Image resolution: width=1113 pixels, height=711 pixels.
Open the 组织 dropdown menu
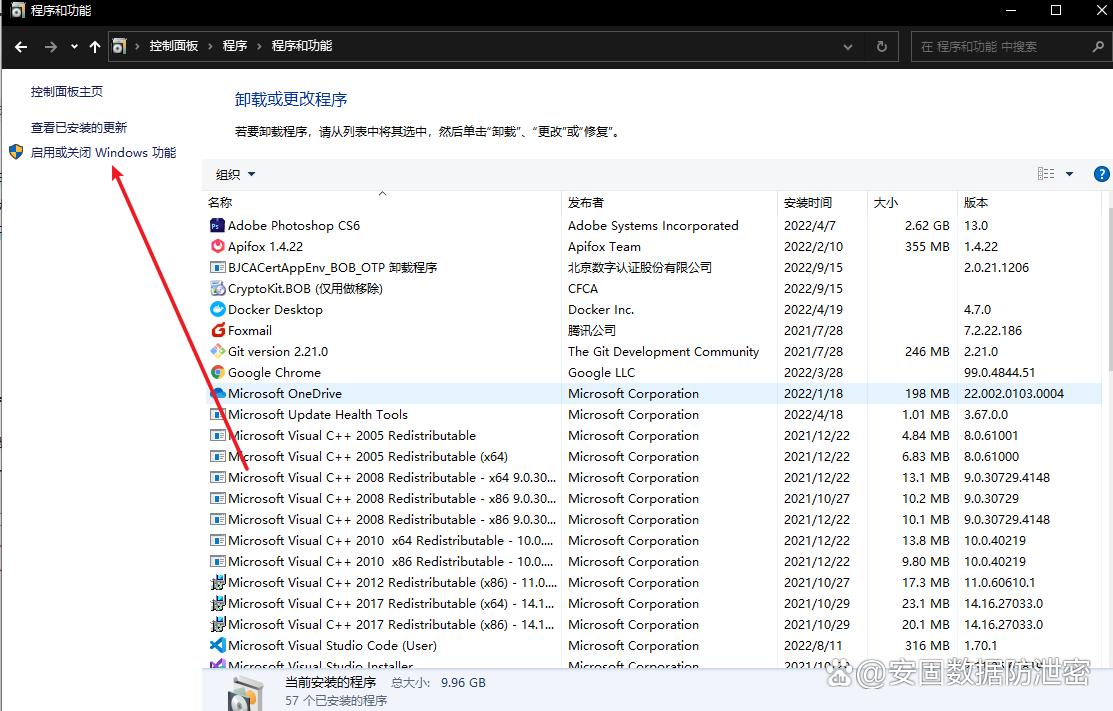click(x=236, y=174)
